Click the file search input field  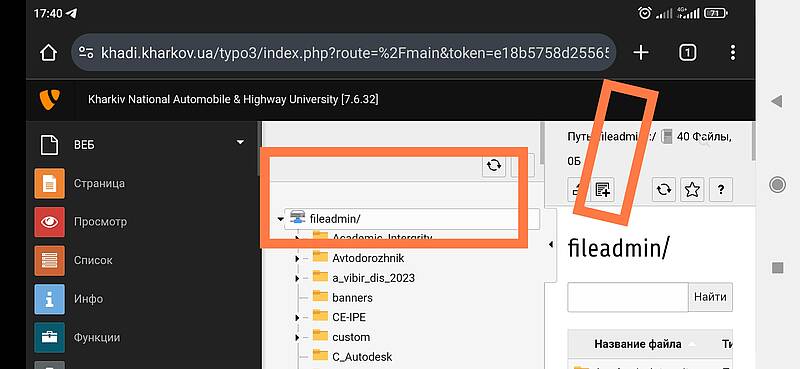pyautogui.click(x=628, y=297)
